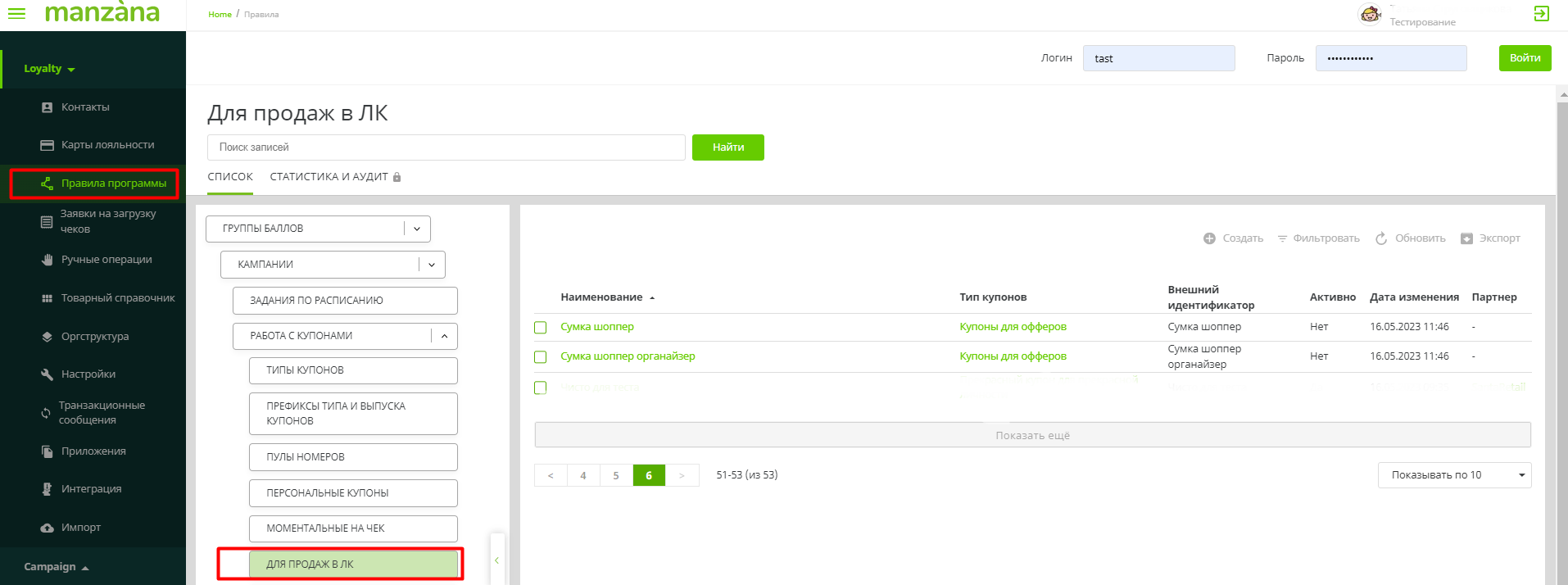The height and width of the screenshot is (585, 1568).
Task: Open the Показывать по 10 dropdown
Action: 1454,475
